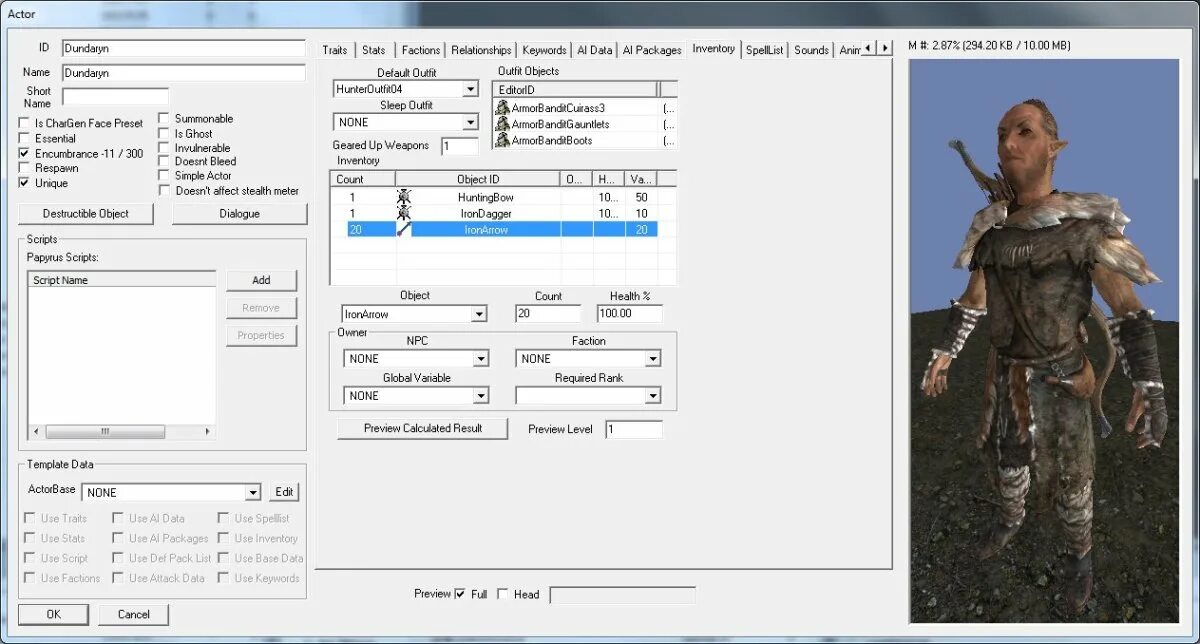1200x644 pixels.
Task: Switch to the AI Data tab
Action: coord(594,50)
